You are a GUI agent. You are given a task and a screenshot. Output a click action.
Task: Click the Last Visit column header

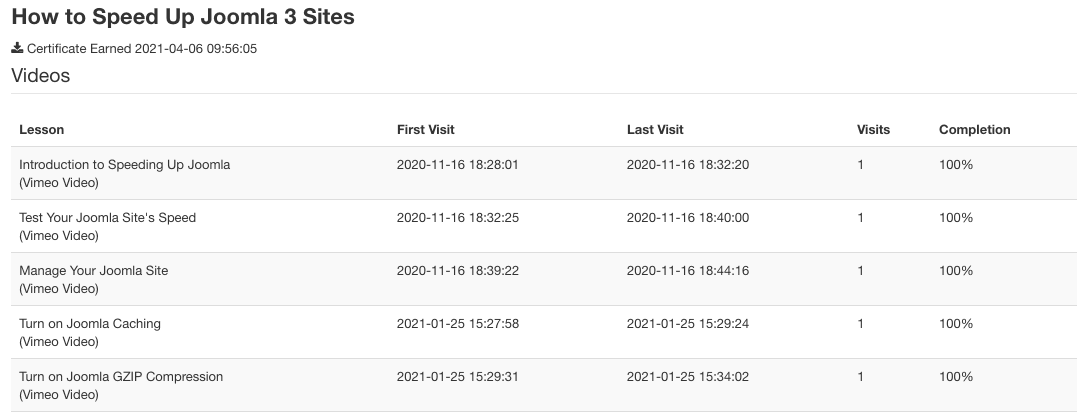655,130
